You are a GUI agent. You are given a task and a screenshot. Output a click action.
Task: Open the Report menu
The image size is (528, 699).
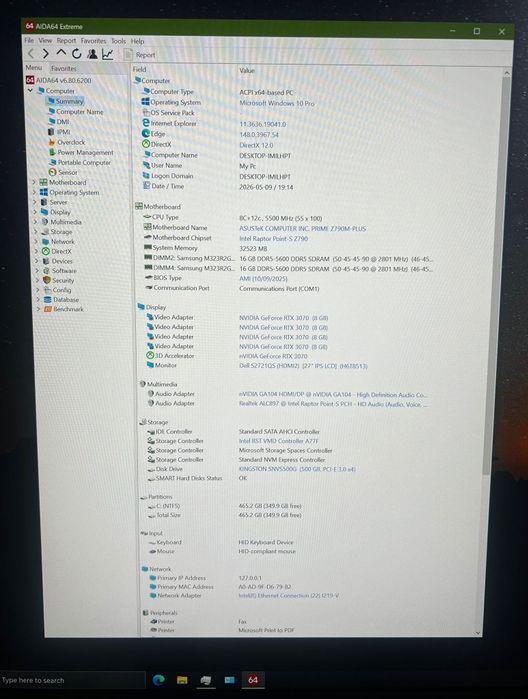point(66,41)
